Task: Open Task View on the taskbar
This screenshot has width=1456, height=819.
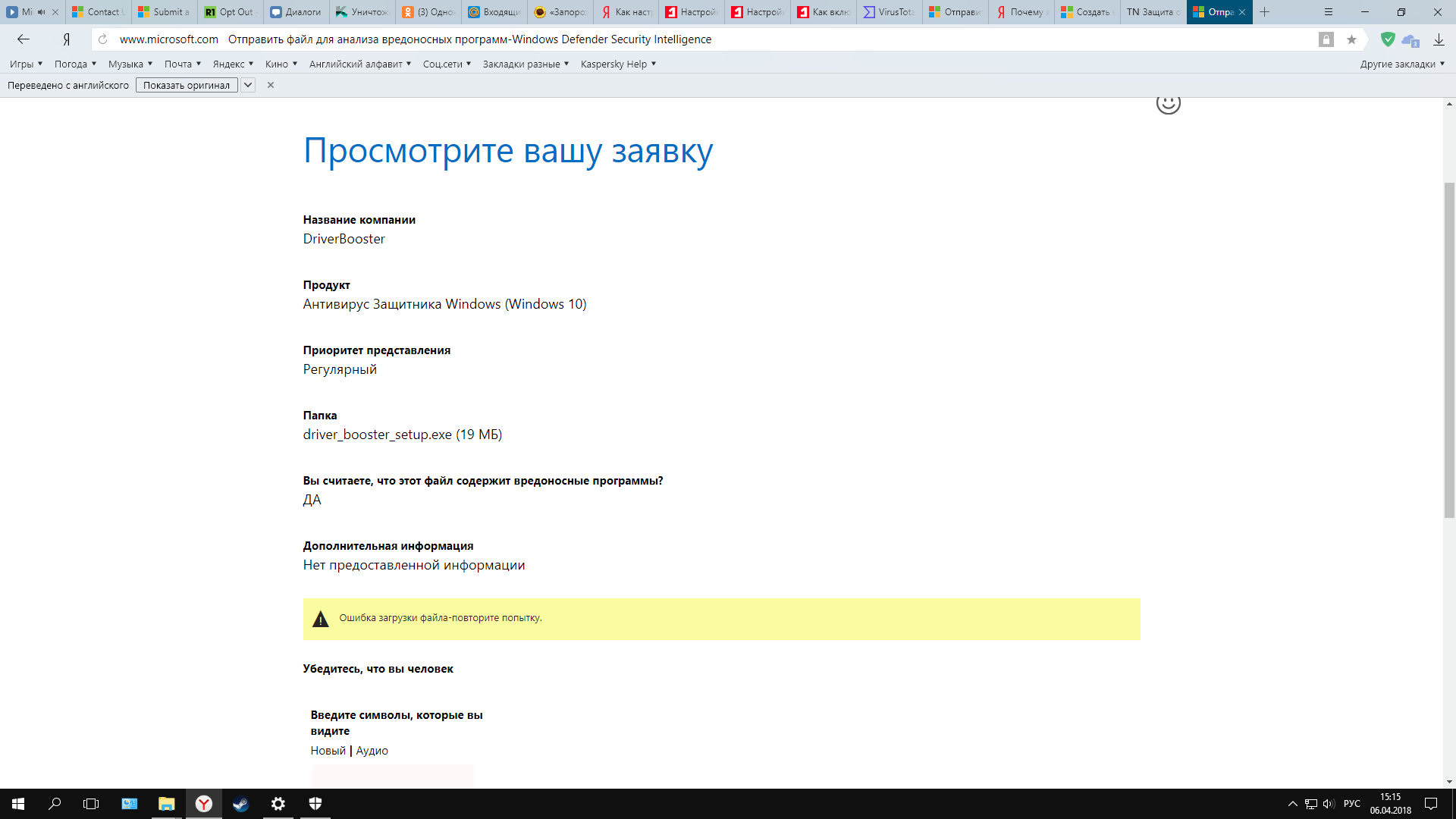Action: click(91, 804)
